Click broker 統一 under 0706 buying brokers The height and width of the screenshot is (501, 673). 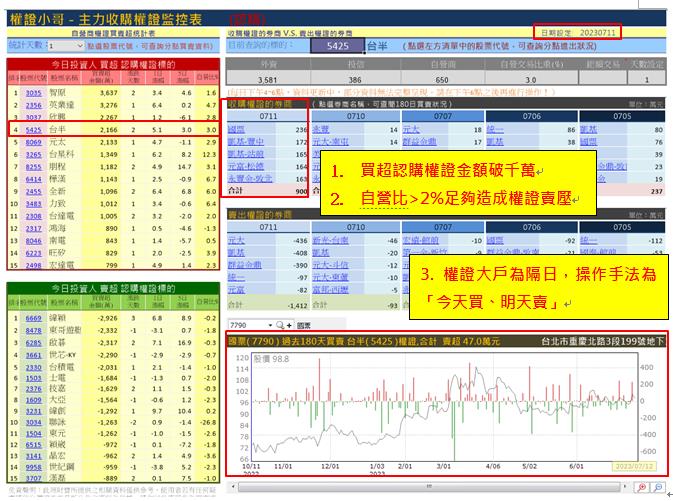[x=495, y=129]
